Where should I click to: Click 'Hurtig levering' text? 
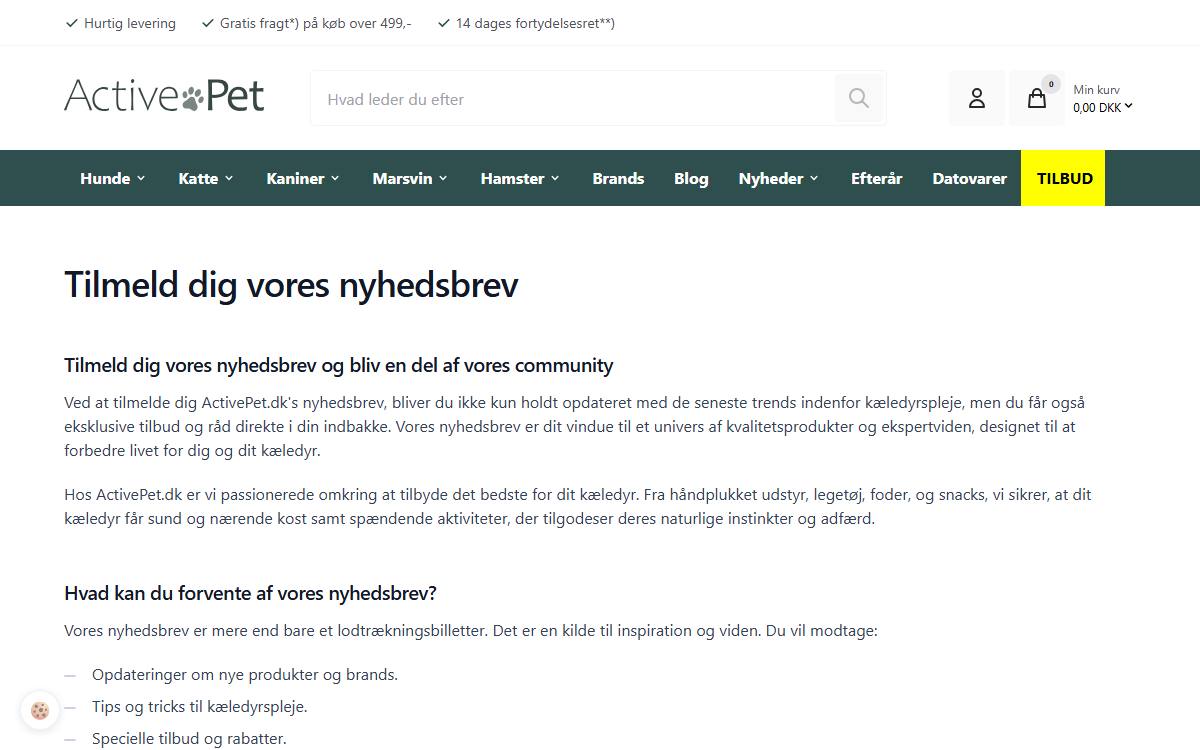tap(130, 23)
